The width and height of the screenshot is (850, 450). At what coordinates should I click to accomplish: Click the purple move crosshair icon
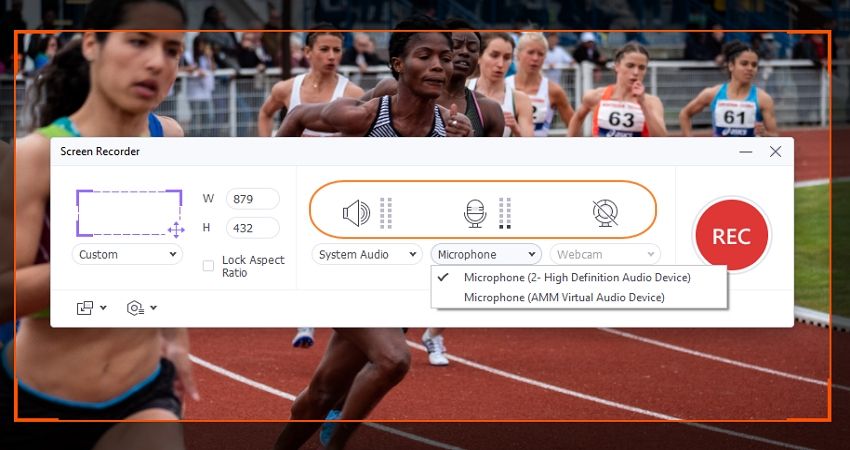click(176, 230)
